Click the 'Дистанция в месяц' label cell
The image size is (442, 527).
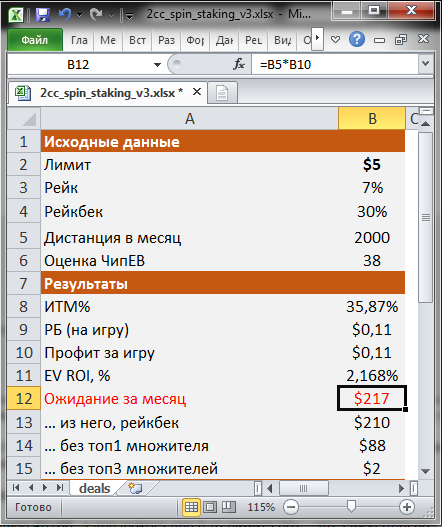coord(190,237)
